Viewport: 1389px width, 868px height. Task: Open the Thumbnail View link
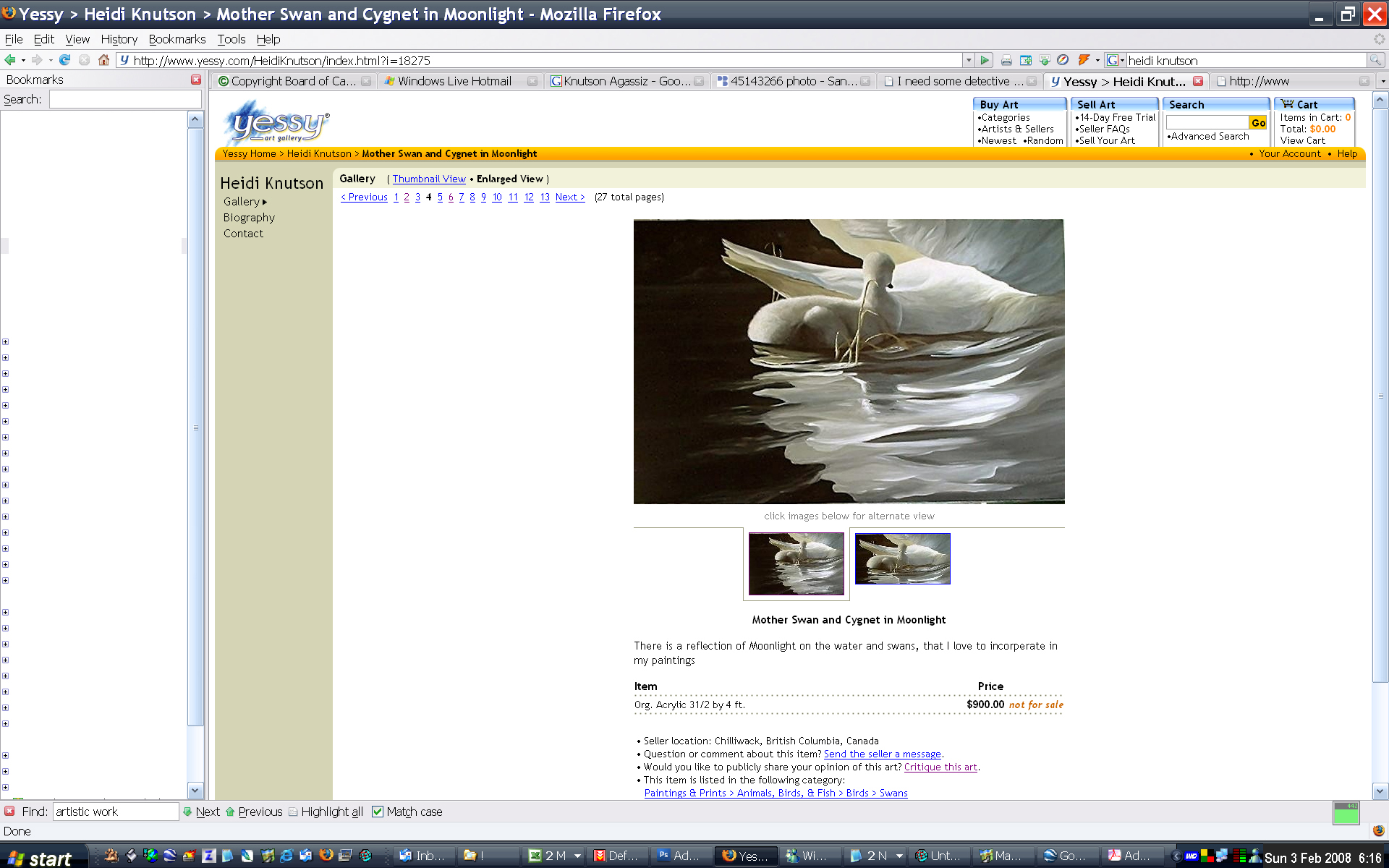(429, 179)
